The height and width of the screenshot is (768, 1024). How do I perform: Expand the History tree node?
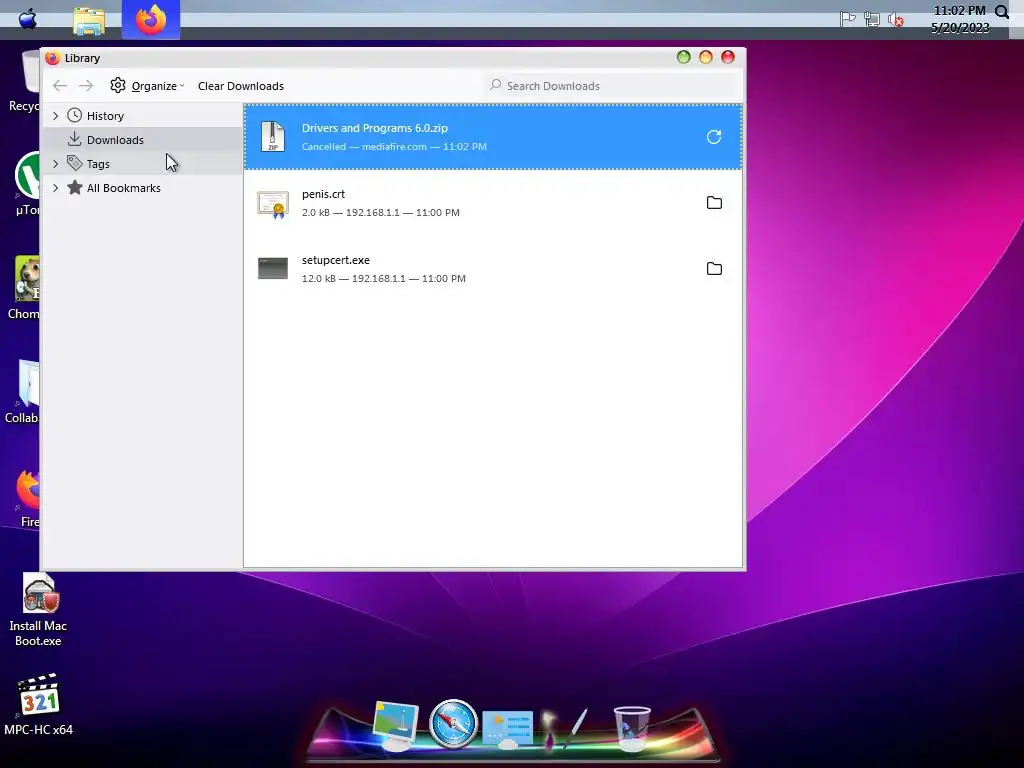(x=56, y=116)
